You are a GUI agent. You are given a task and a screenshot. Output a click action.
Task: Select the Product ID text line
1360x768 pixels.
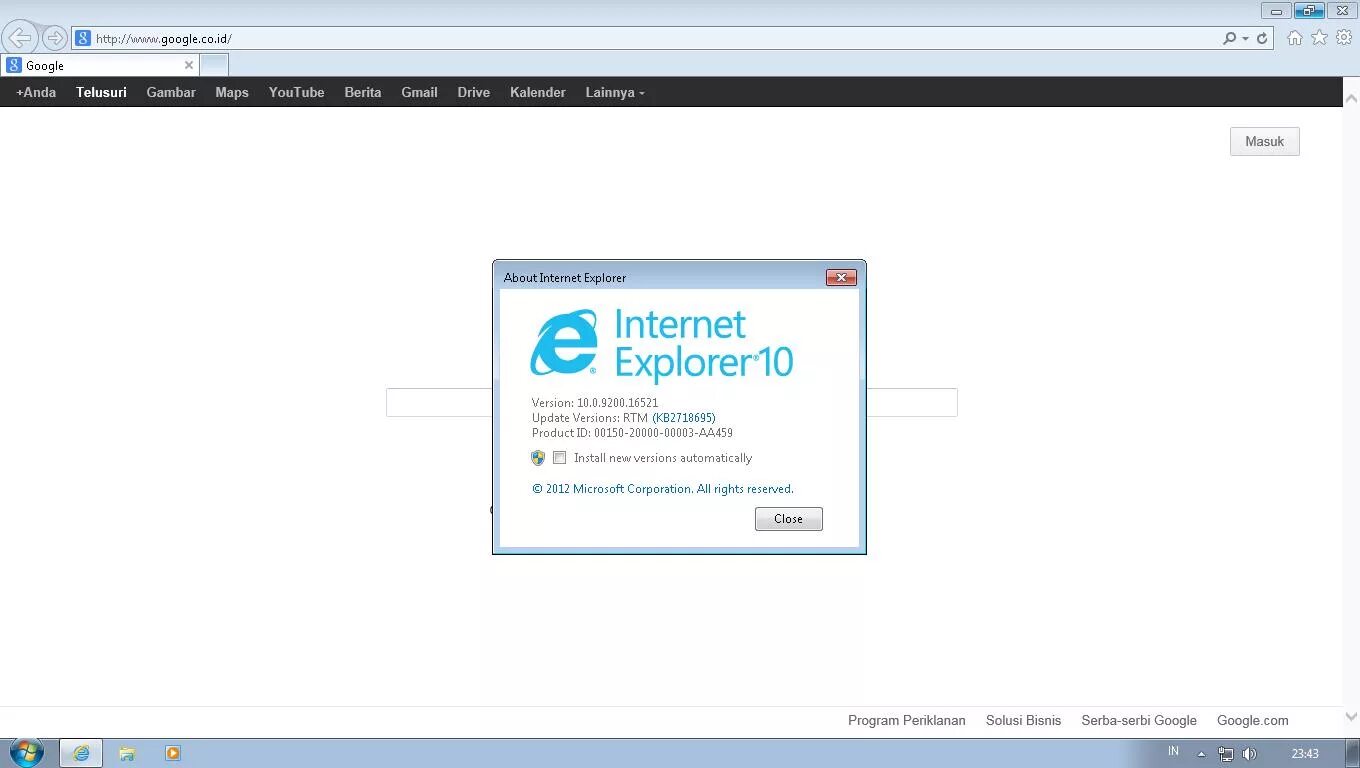[632, 433]
